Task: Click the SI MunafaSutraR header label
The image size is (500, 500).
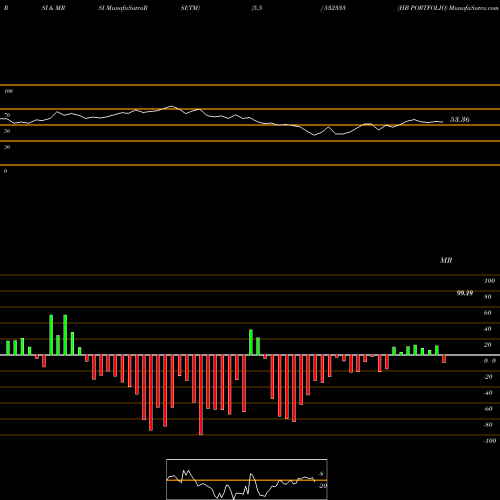Action: 123,8
